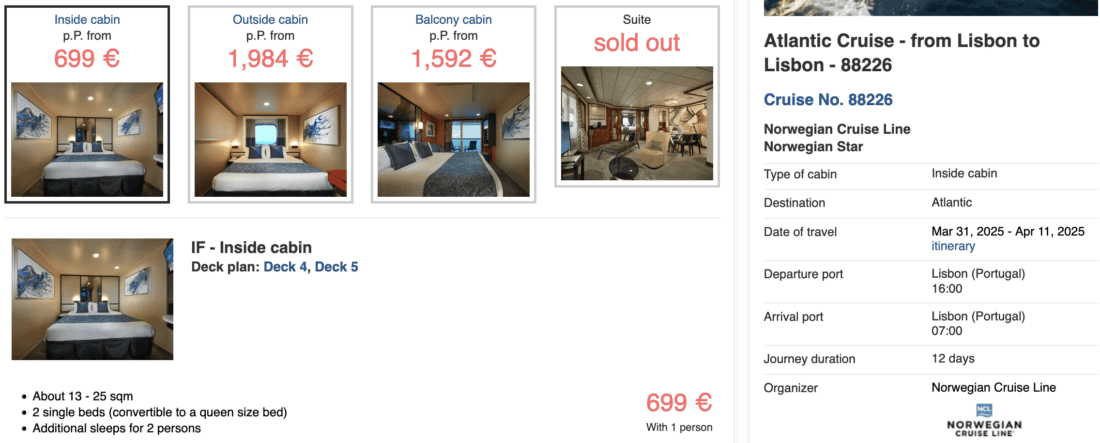This screenshot has width=1100, height=443.
Task: Select the Inside cabin tab label
Action: tap(87, 20)
